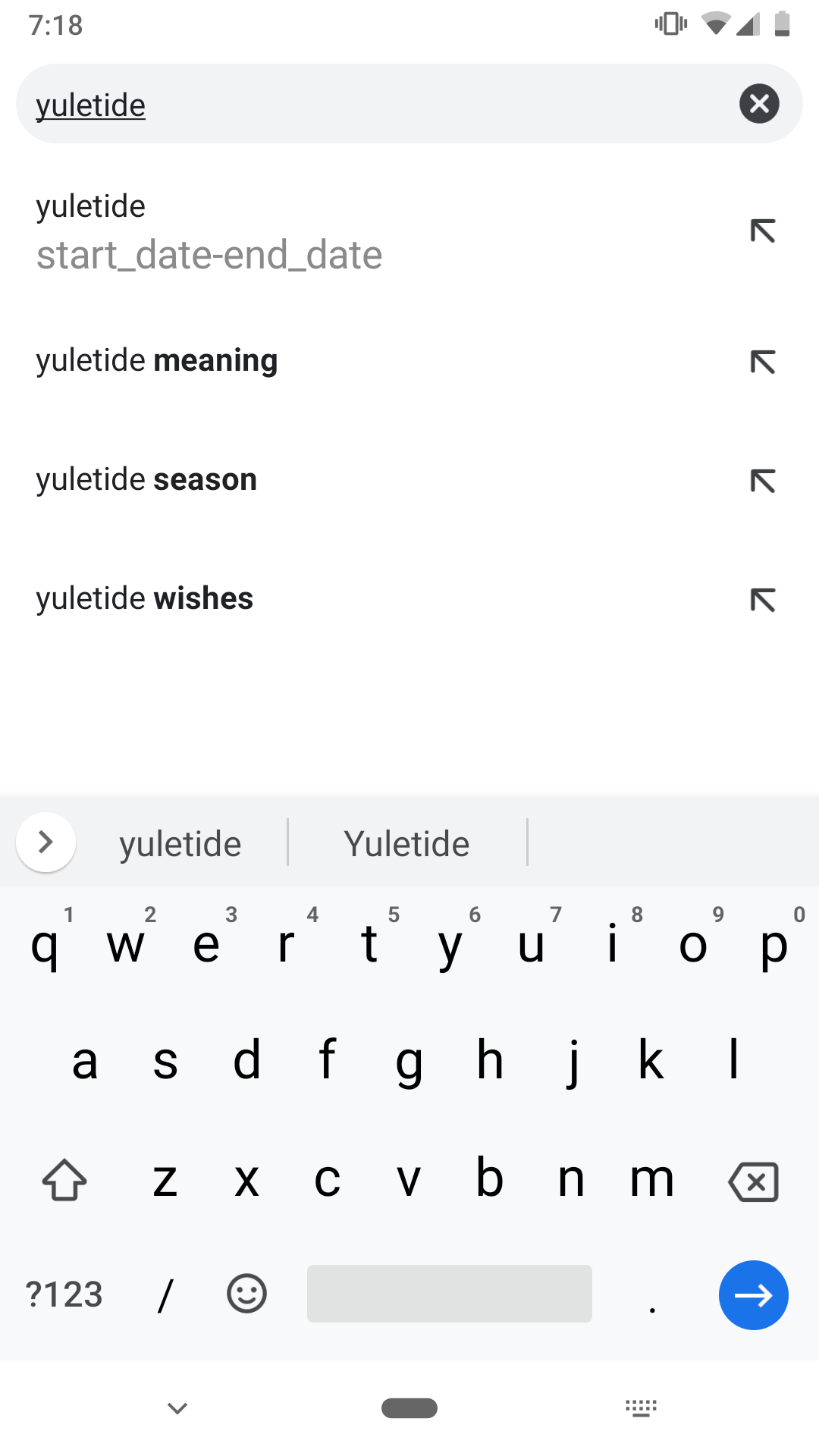Collapse keyboard with down chevron
This screenshot has width=819, height=1456.
(177, 1408)
